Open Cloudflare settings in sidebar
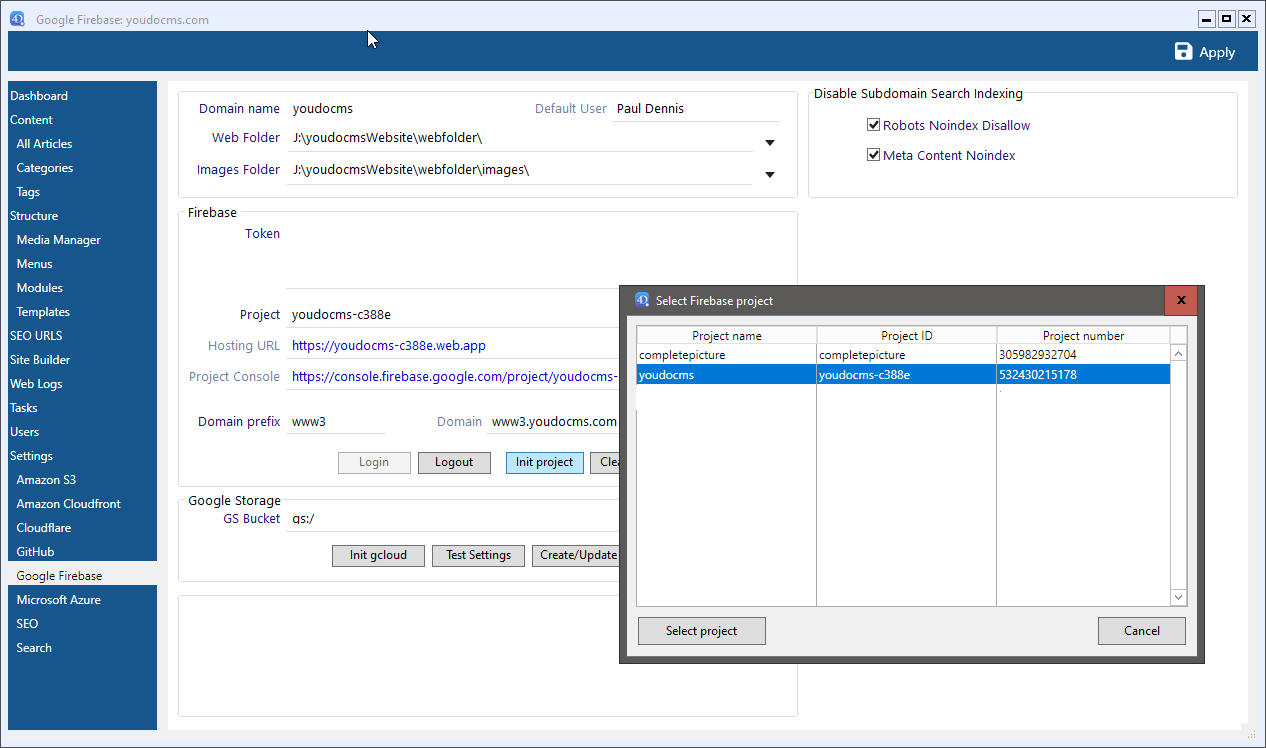Viewport: 1266px width, 748px height. (x=43, y=528)
